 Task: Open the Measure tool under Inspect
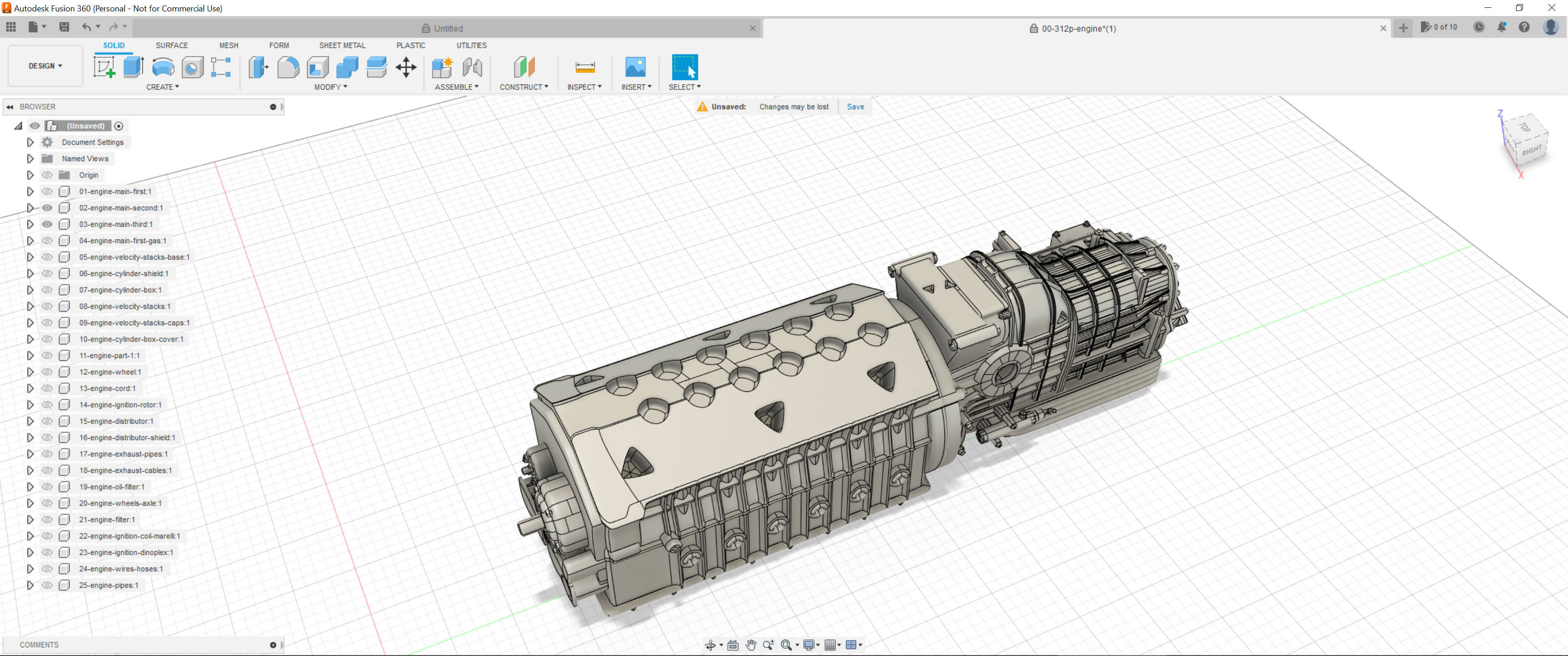click(584, 67)
